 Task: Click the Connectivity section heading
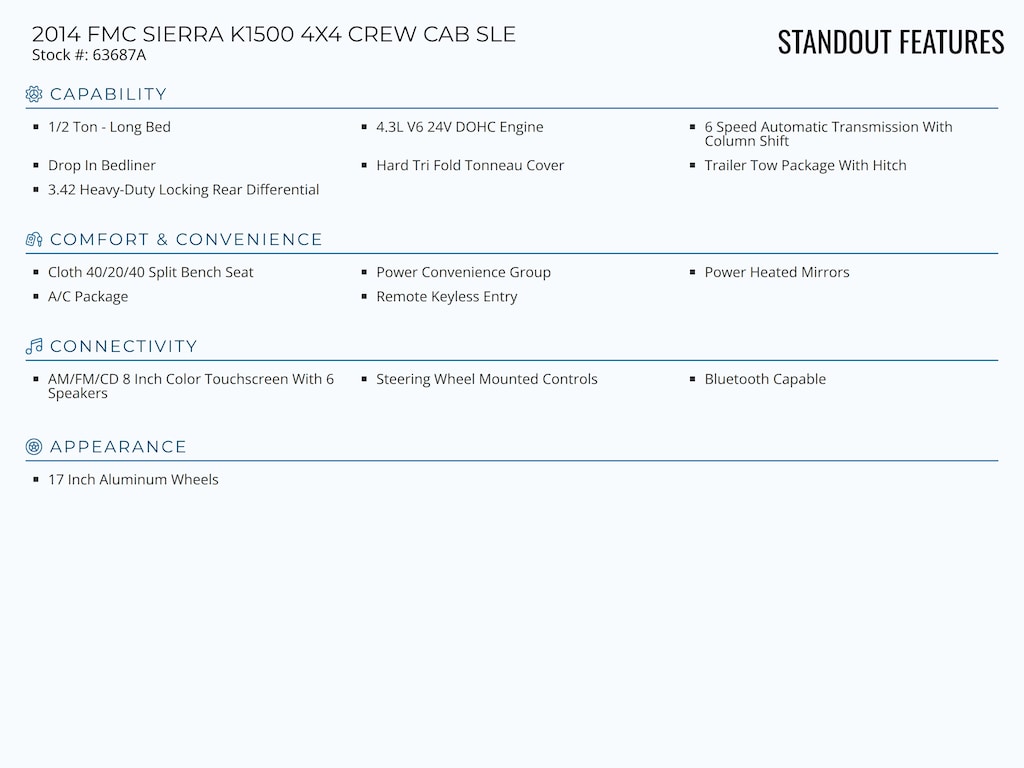click(x=123, y=347)
